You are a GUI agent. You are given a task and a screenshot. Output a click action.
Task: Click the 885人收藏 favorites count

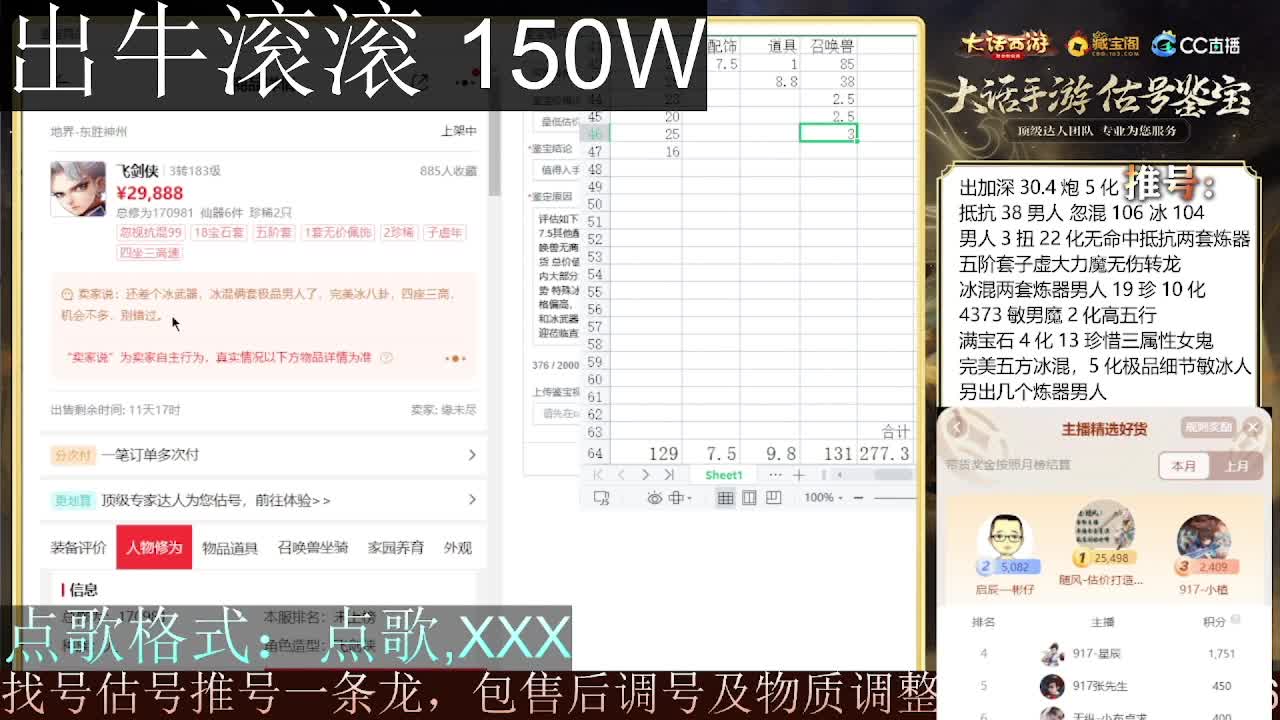coord(448,171)
